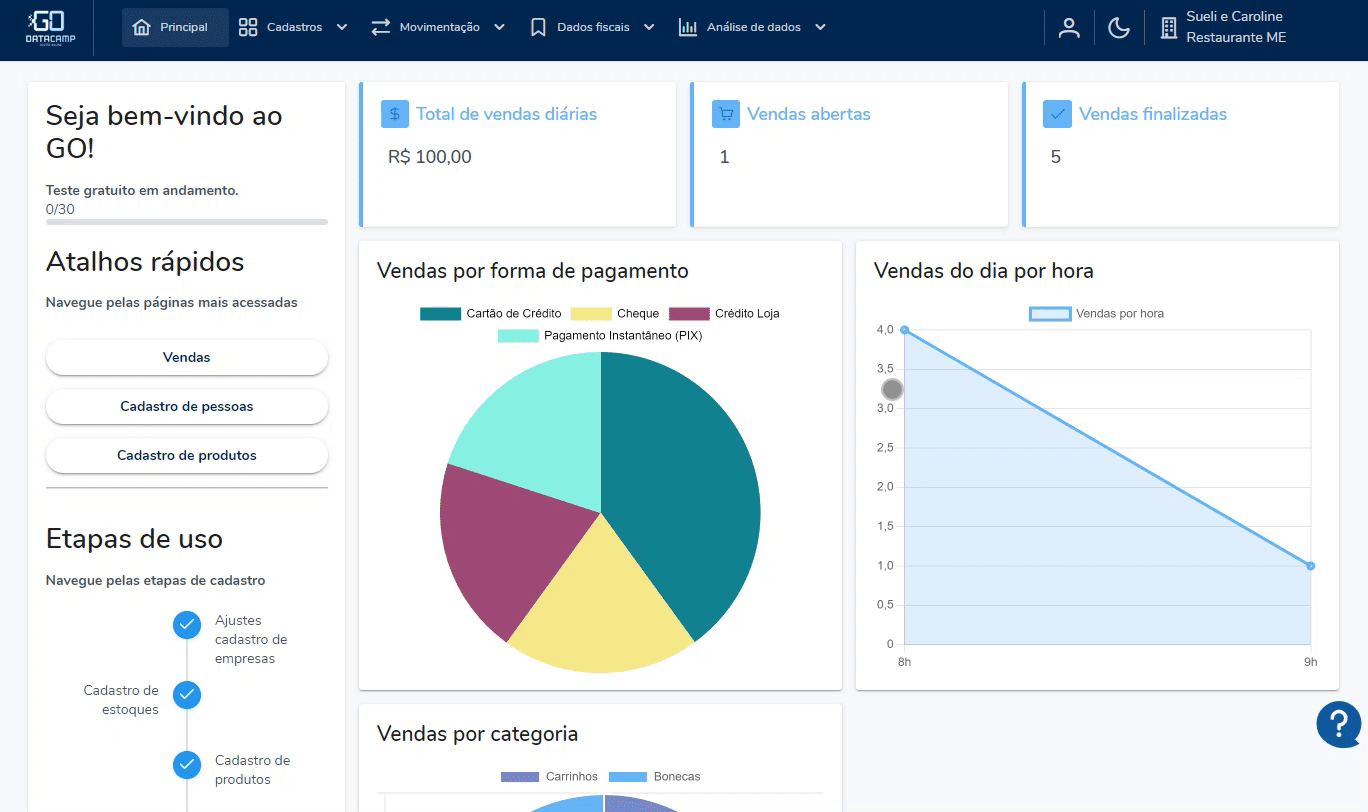Open the Dados fiscais menu label
The width and height of the screenshot is (1368, 812).
(593, 27)
